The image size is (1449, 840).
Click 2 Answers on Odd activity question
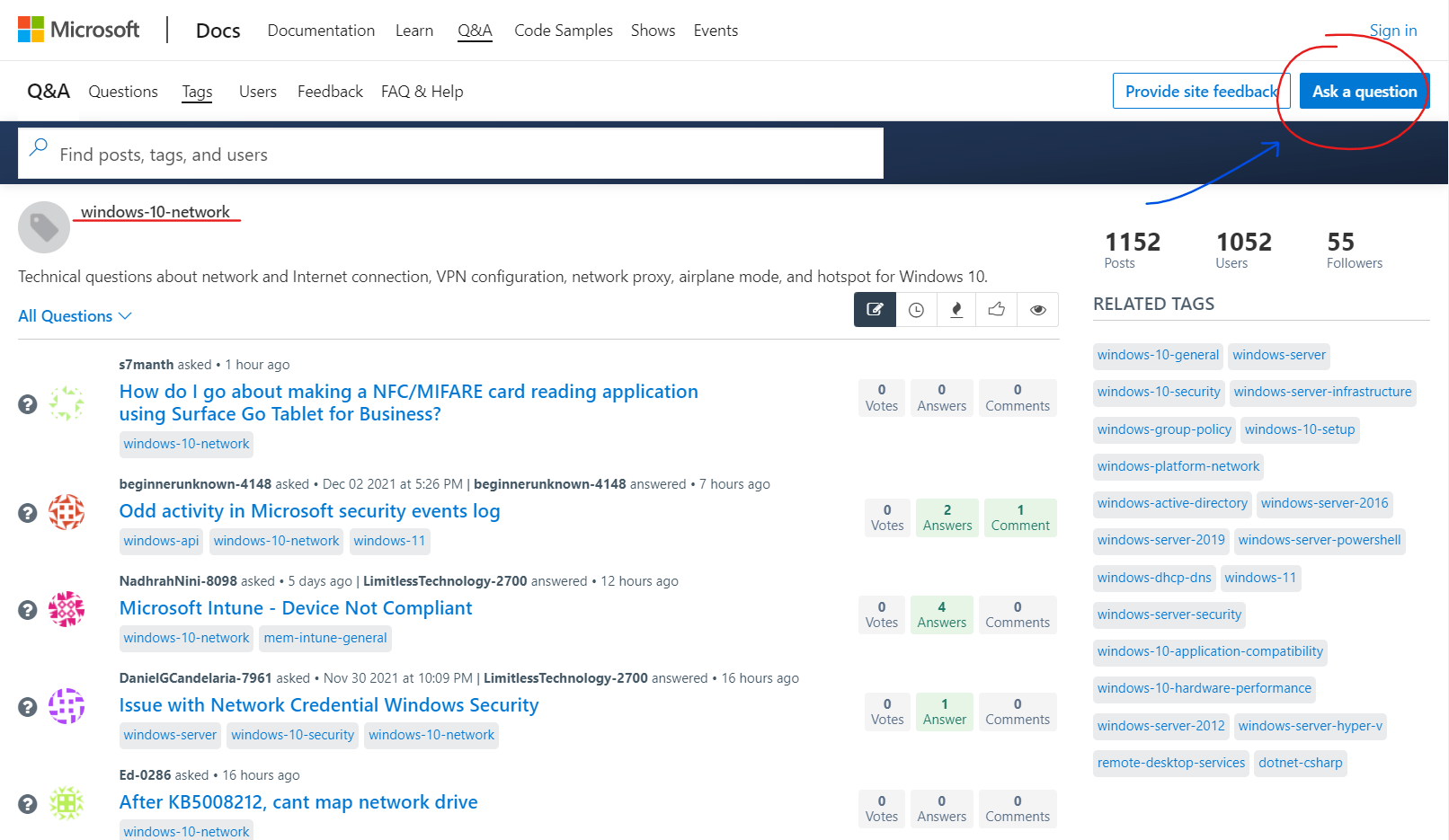coord(947,517)
